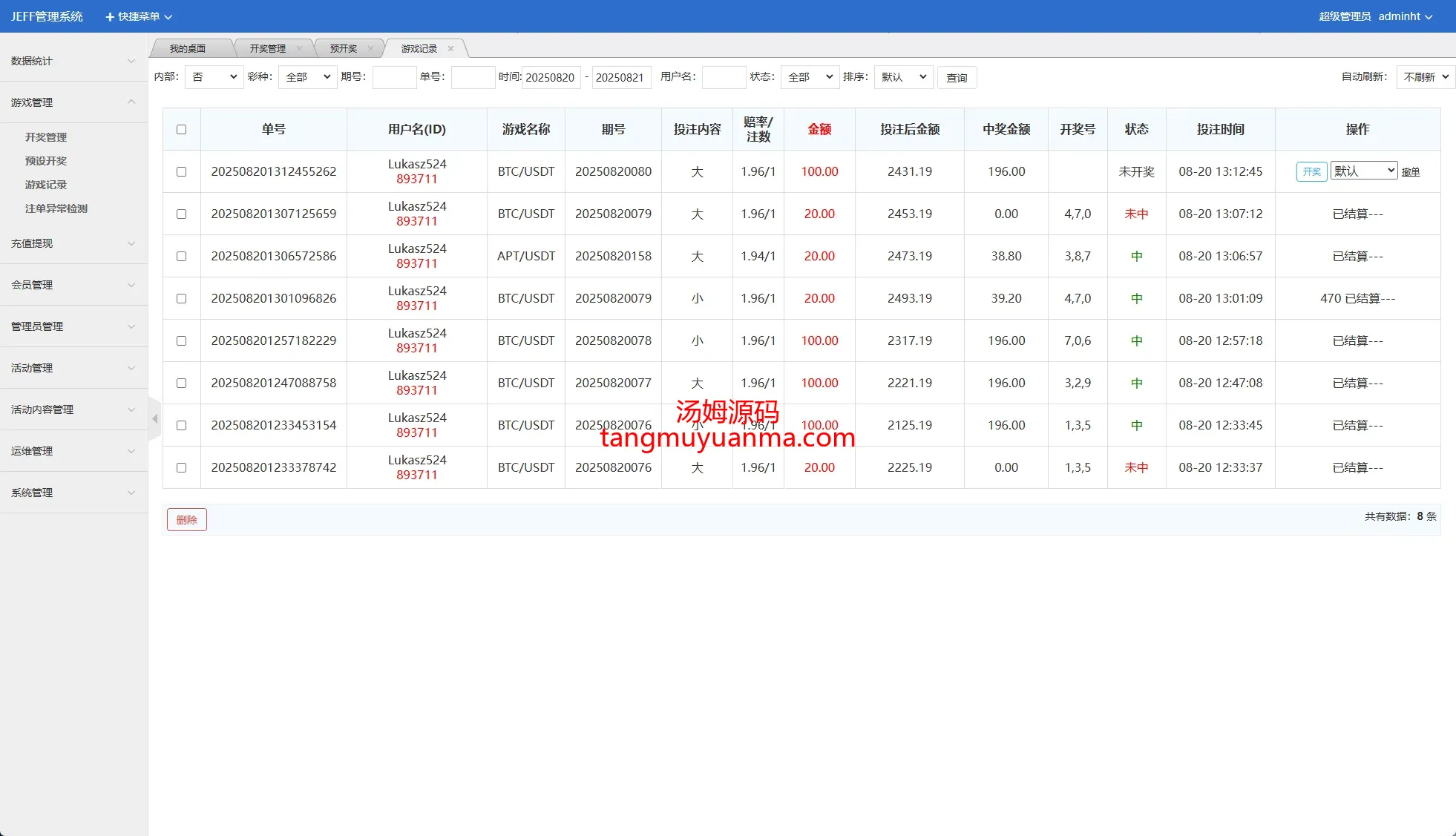Toggle the select-all checkbox in table header

pyautogui.click(x=182, y=130)
